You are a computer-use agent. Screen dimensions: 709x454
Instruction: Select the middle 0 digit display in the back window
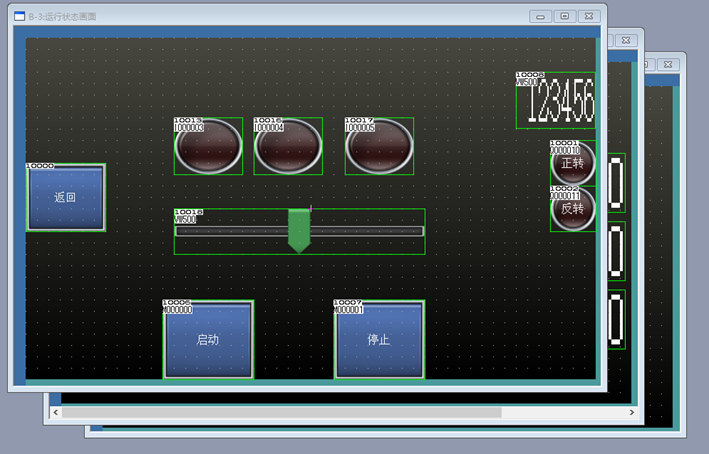coord(616,251)
